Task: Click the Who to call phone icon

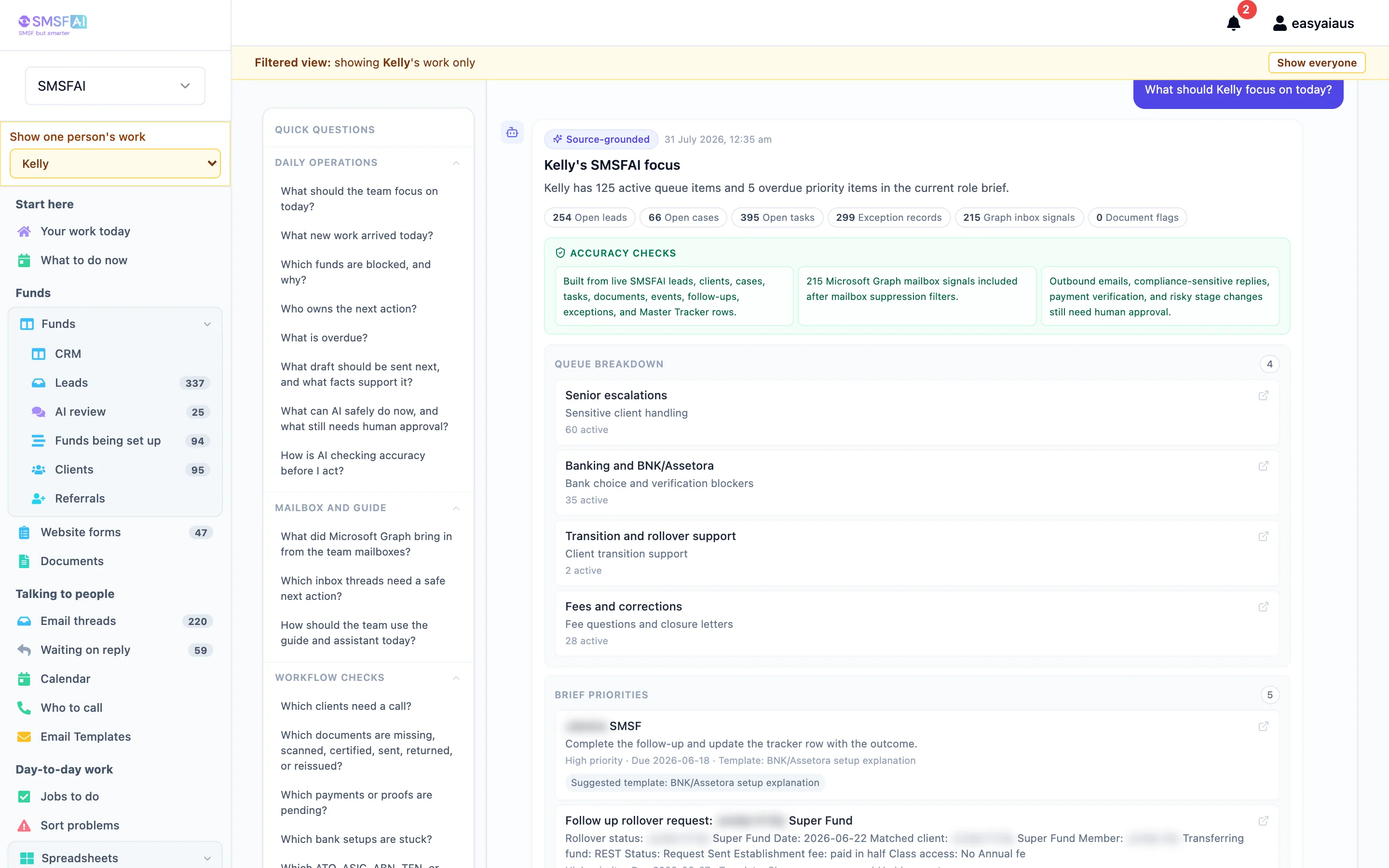Action: (24, 708)
